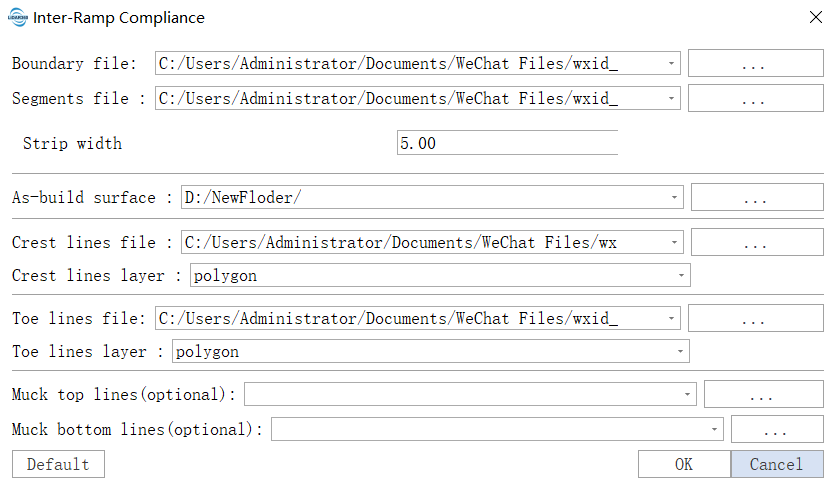The width and height of the screenshot is (834, 489).
Task: Browse for the Crest lines file
Action: [757, 243]
